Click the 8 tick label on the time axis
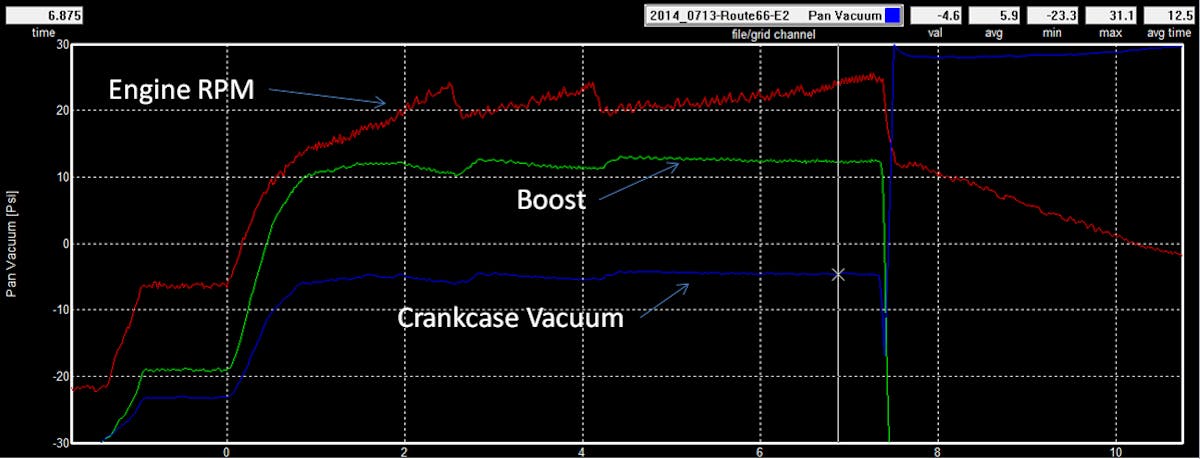The image size is (1200, 459). [x=937, y=452]
